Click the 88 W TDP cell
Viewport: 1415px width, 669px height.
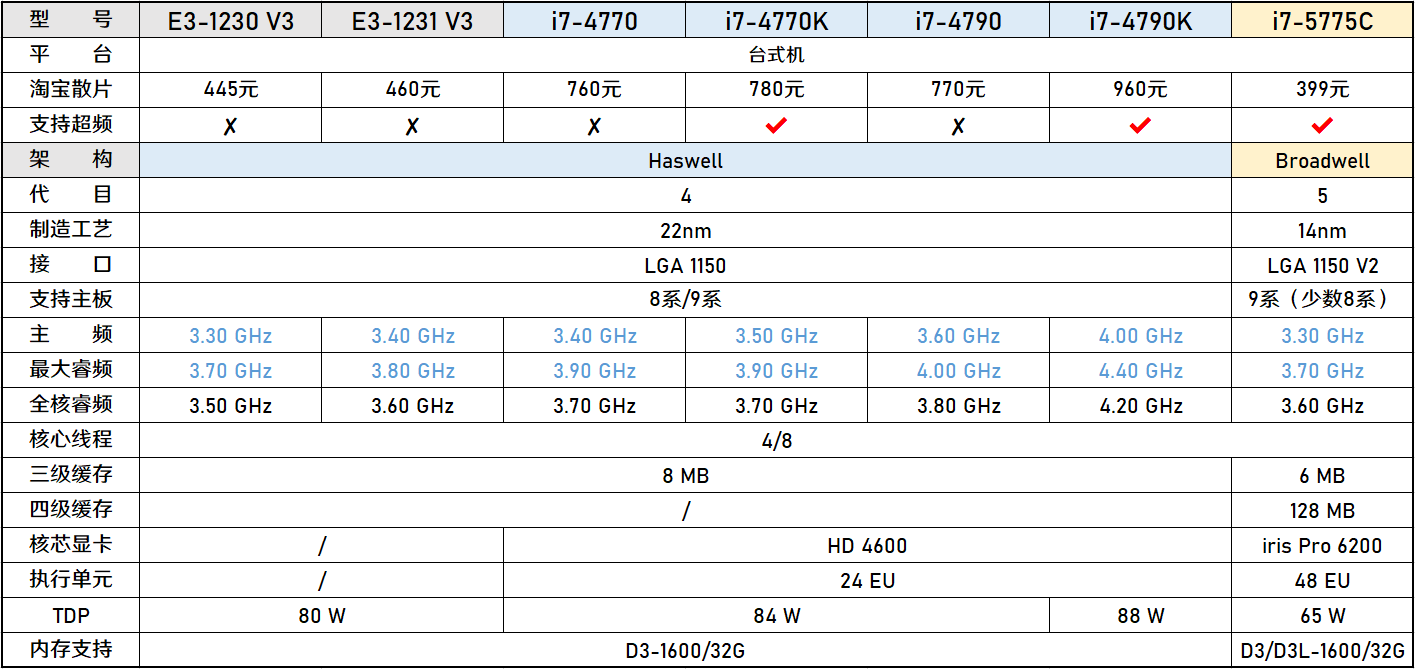coord(1141,616)
